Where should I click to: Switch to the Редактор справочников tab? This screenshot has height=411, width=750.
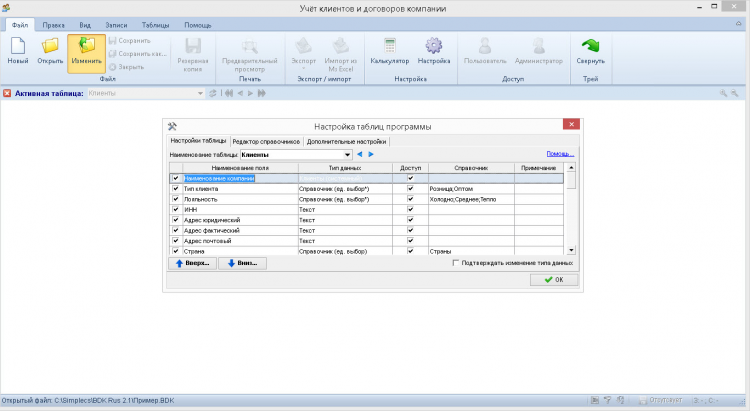[x=266, y=142]
